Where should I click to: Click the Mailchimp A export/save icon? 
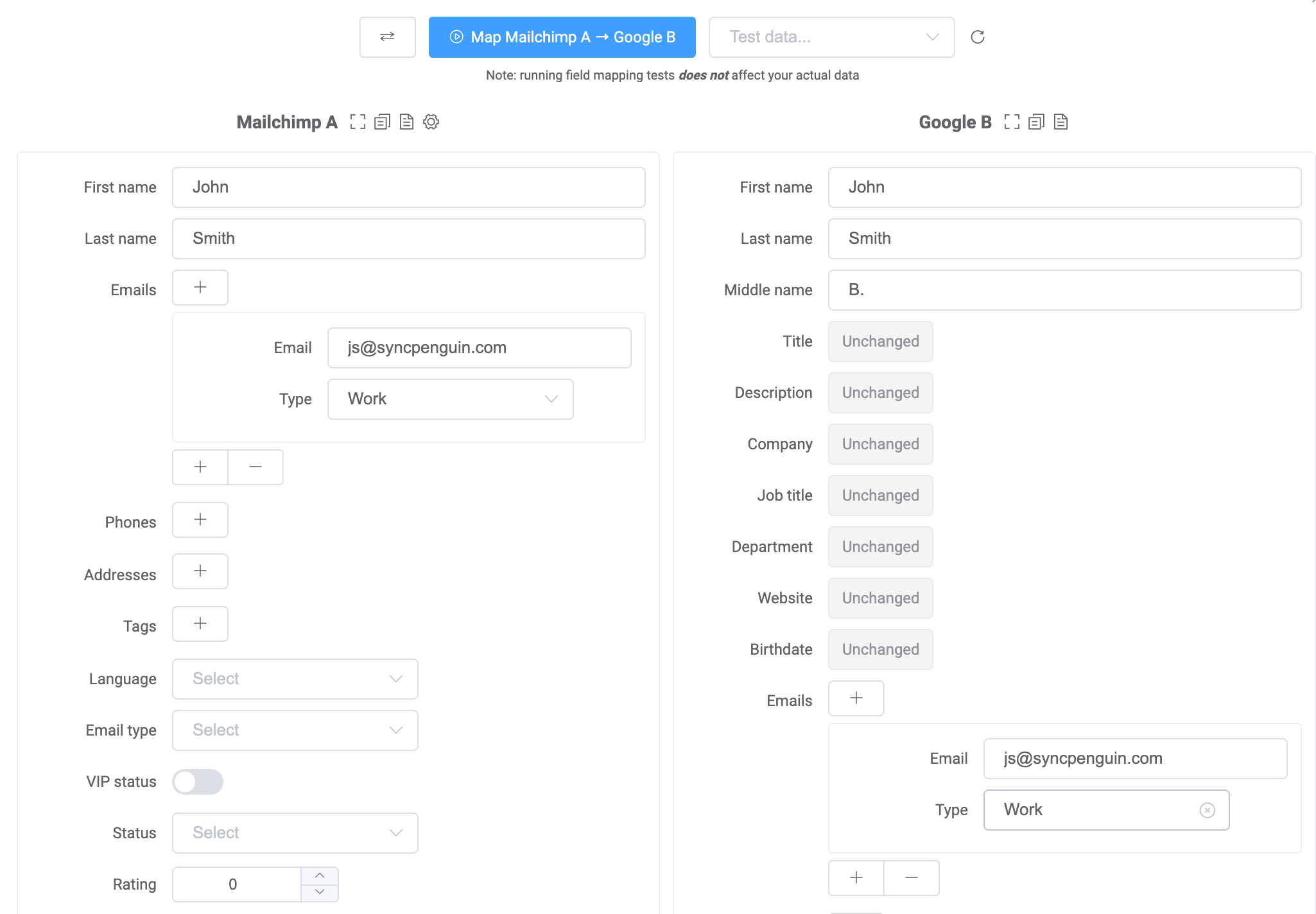pyautogui.click(x=406, y=122)
